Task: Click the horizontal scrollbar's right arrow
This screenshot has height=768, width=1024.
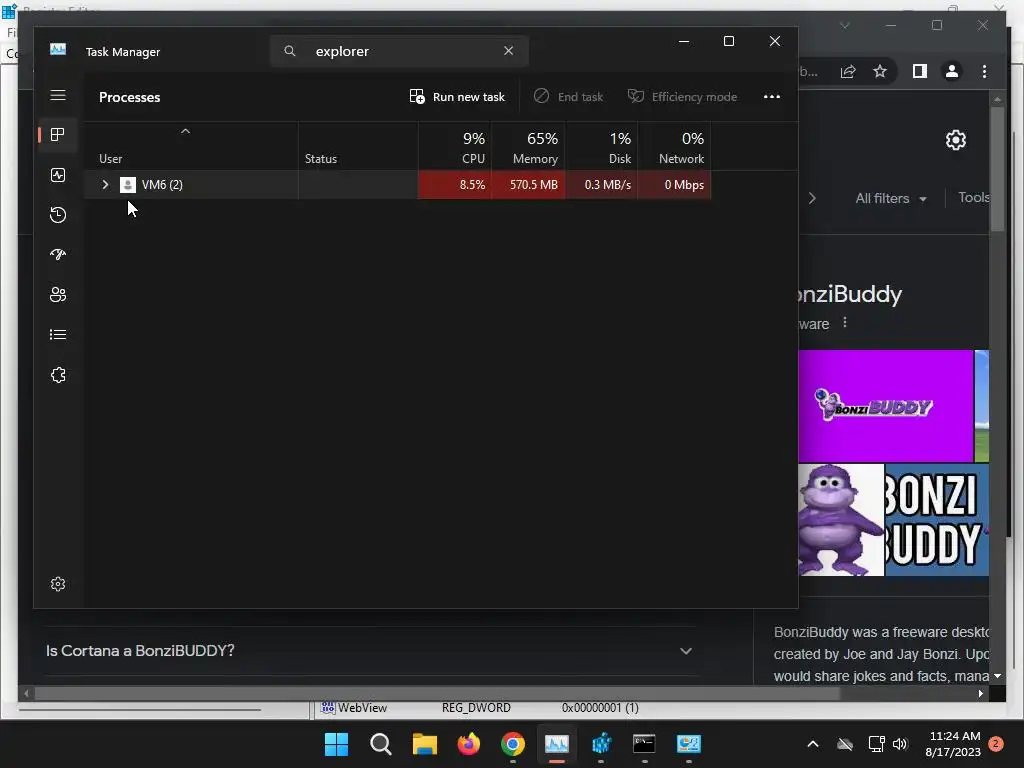Action: pyautogui.click(x=980, y=694)
